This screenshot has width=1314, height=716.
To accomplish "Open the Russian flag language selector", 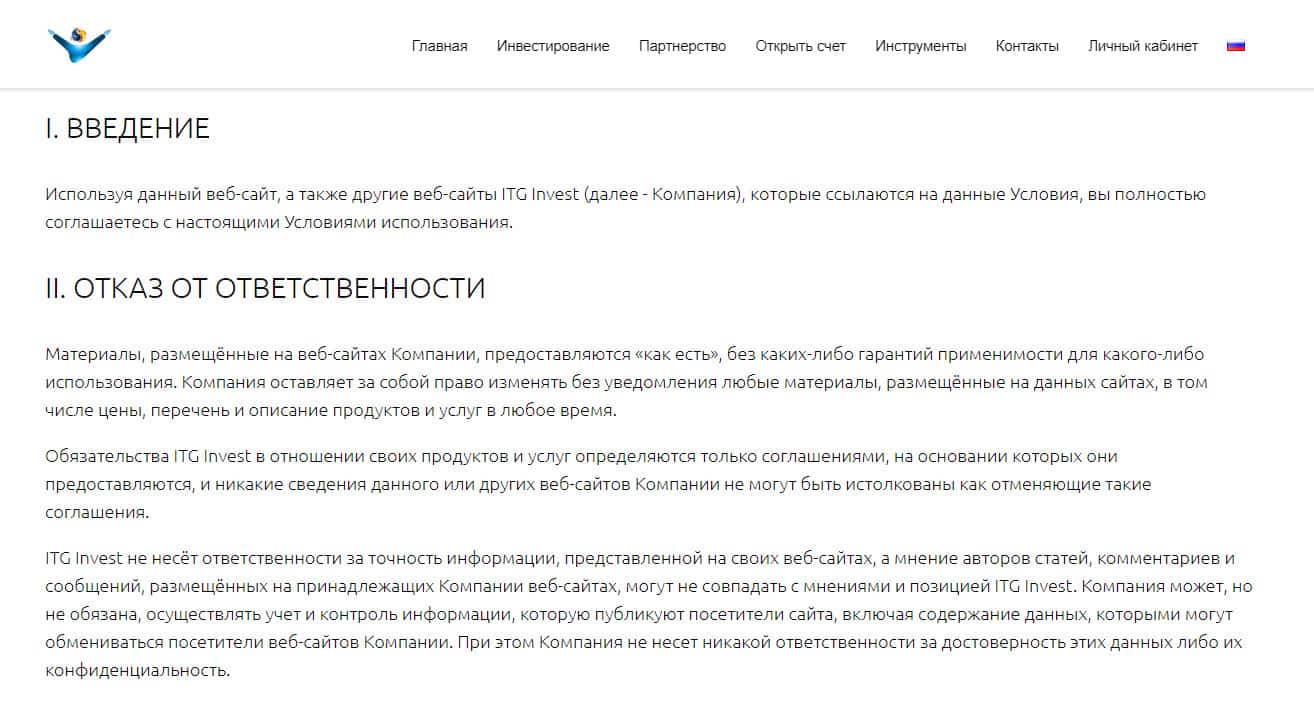I will tap(1236, 46).
